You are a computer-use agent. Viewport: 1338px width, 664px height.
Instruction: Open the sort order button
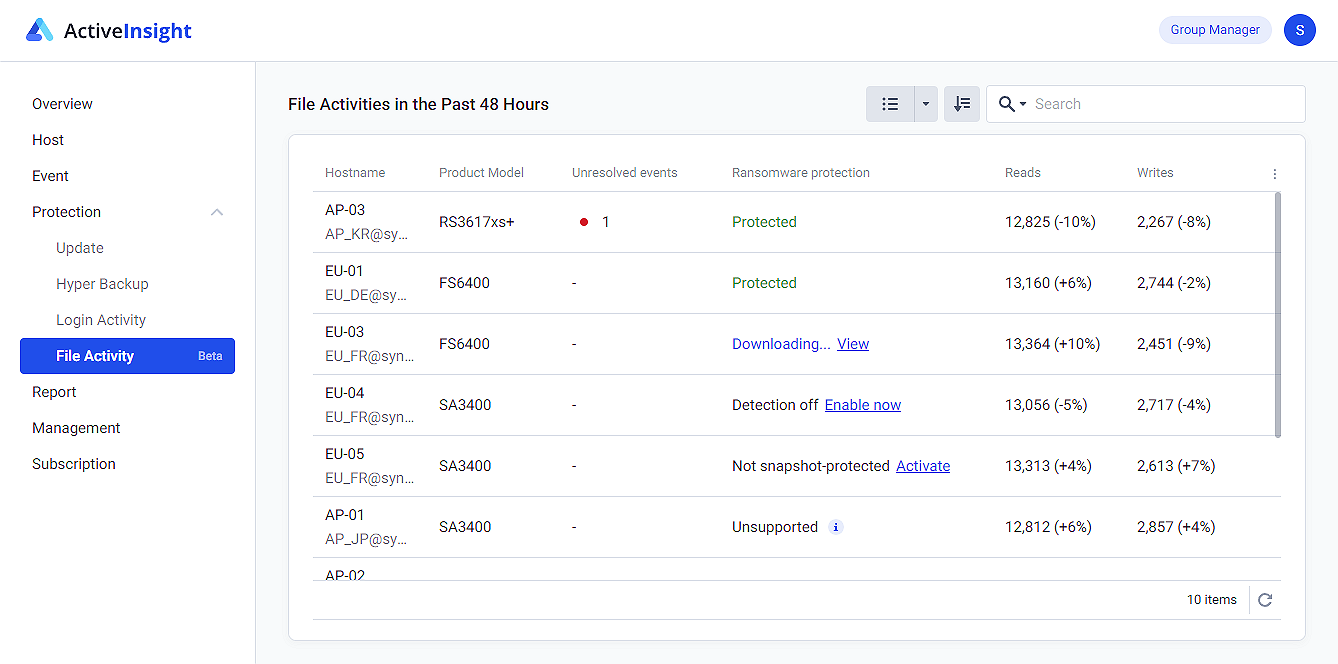962,104
